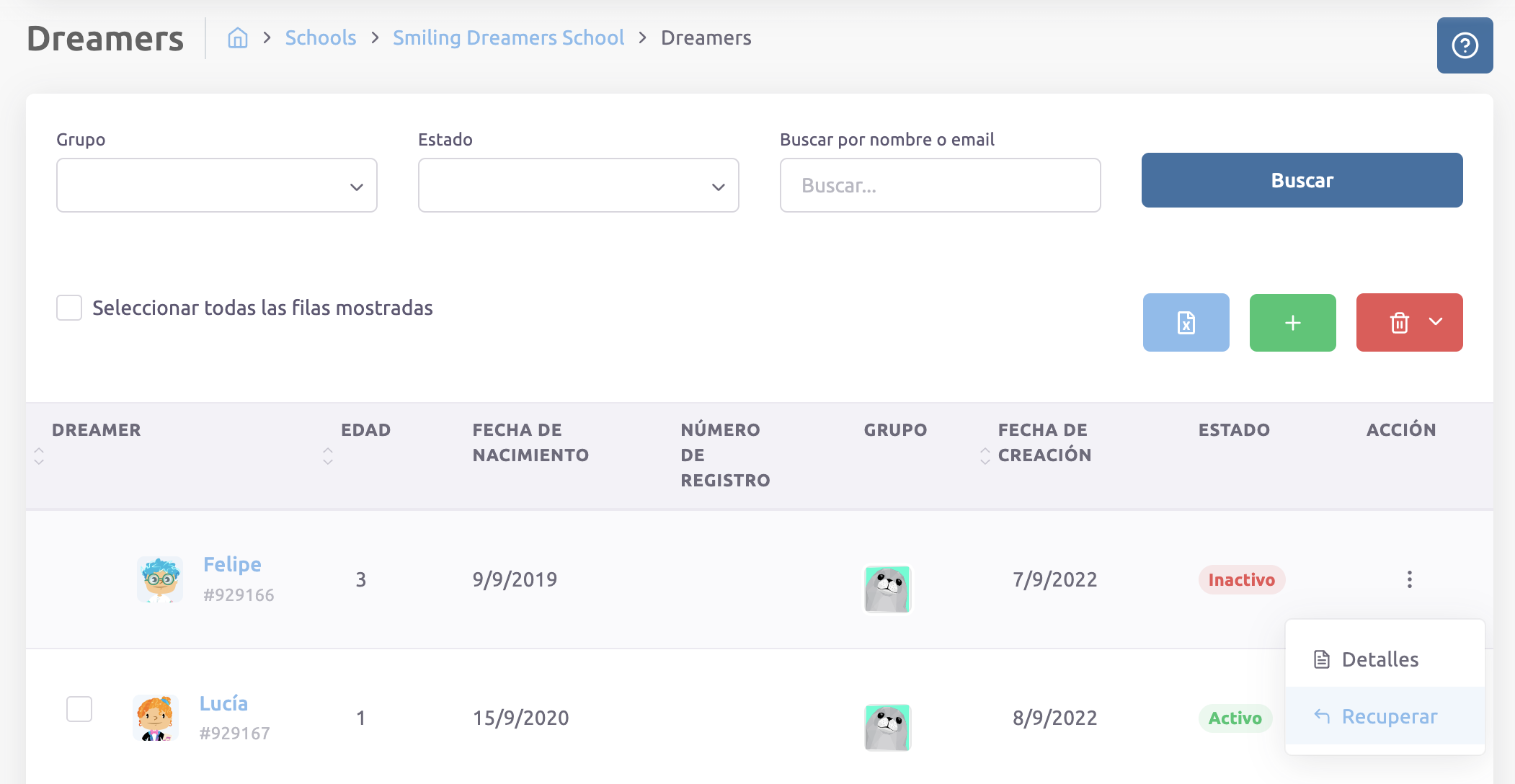Expand the delete options chevron
The image size is (1515, 784).
pos(1436,322)
